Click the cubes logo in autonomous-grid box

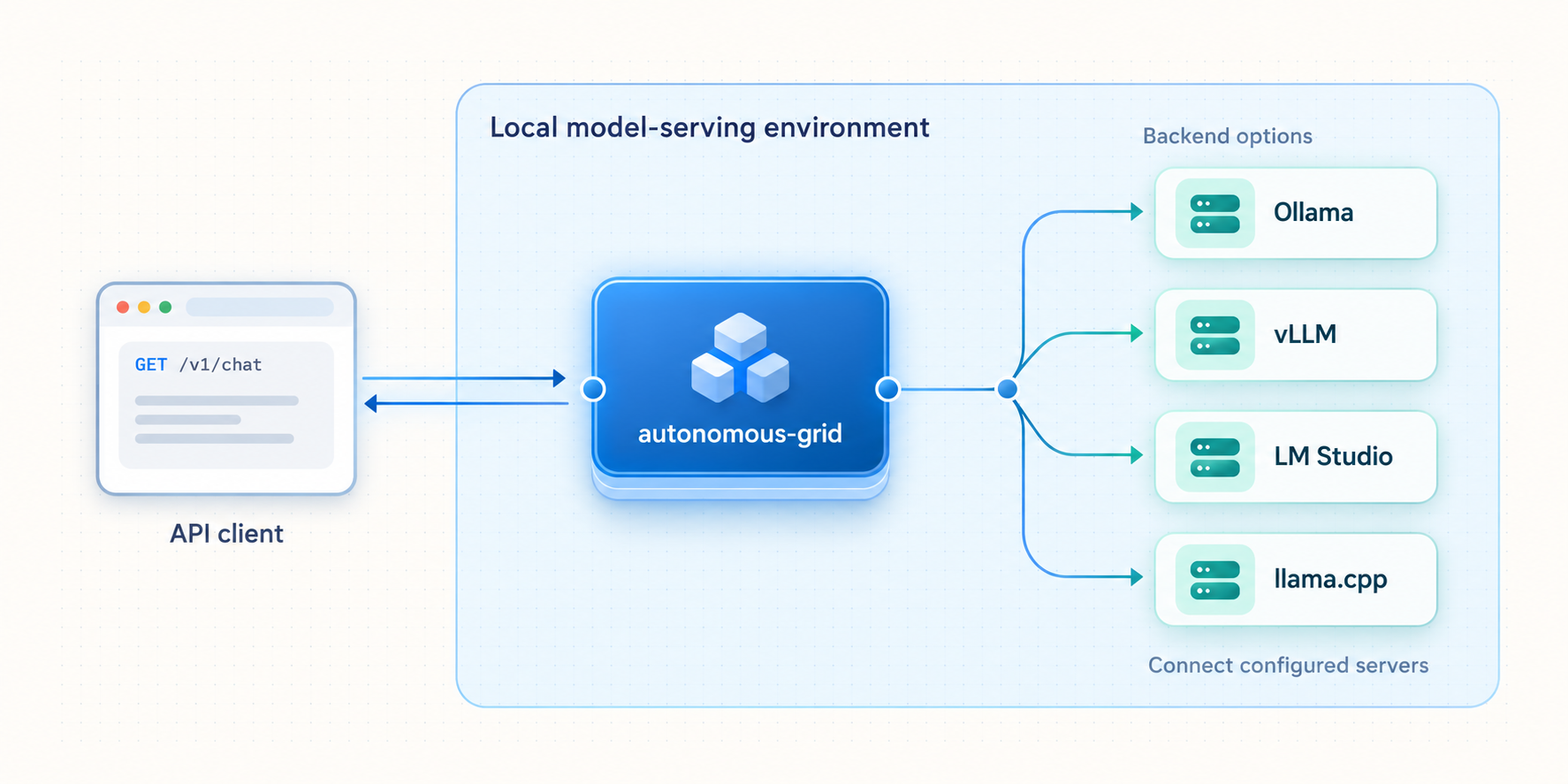pos(740,358)
